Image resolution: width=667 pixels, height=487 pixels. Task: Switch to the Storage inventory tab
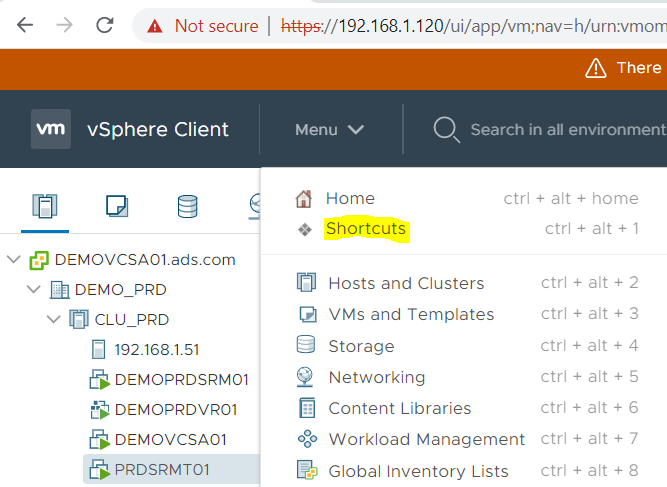click(x=187, y=206)
